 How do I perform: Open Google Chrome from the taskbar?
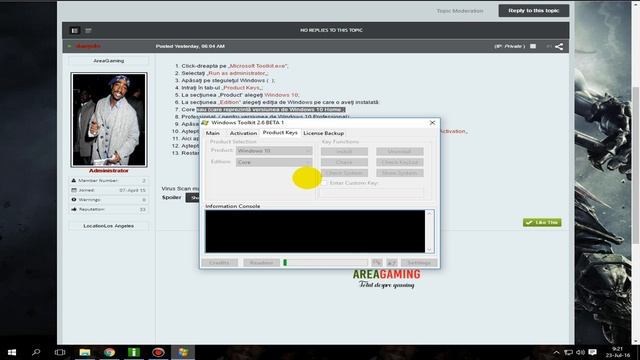point(109,352)
